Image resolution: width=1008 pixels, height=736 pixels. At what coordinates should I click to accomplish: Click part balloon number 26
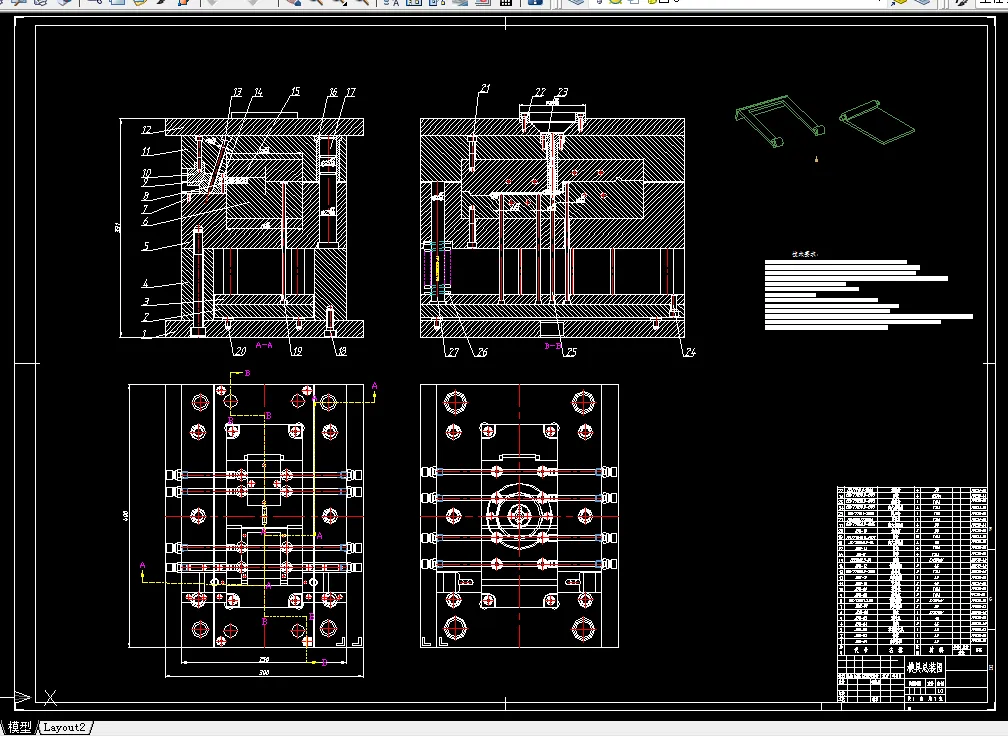pos(482,352)
